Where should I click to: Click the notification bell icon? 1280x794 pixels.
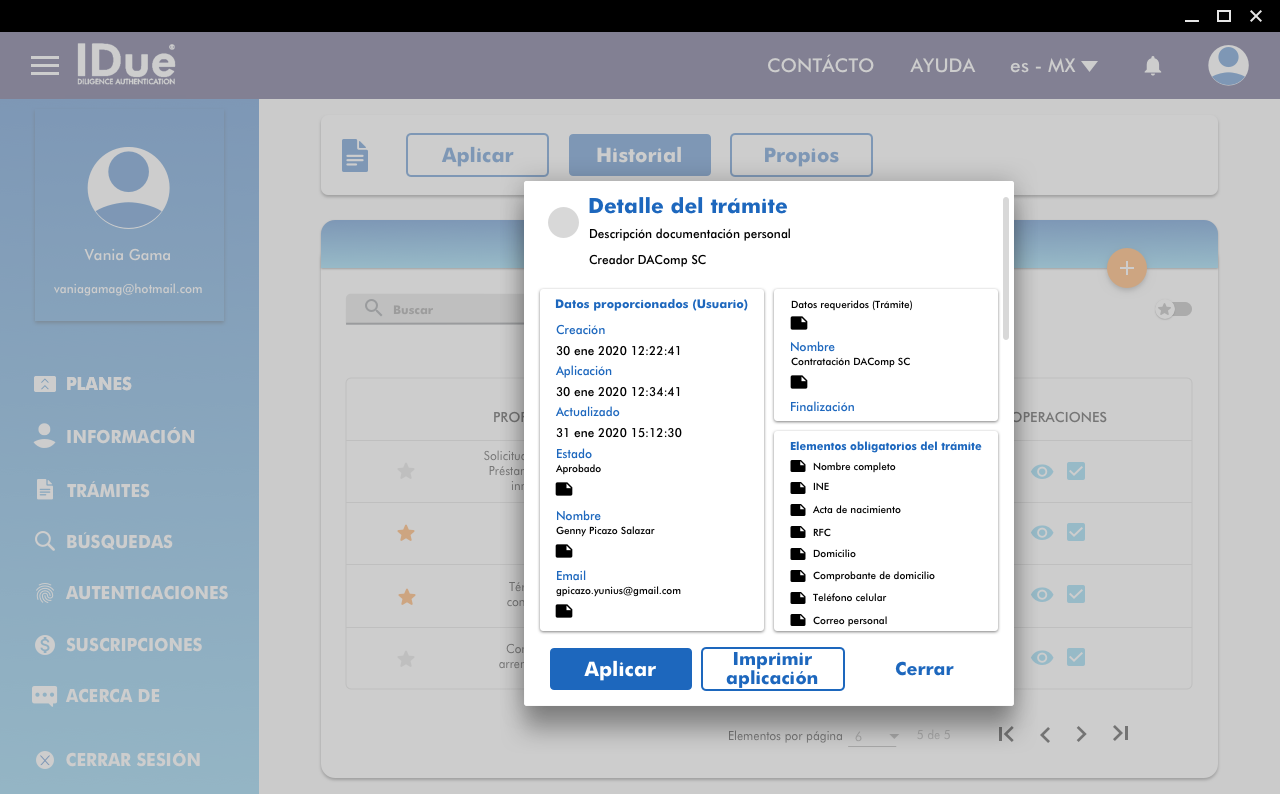coord(1152,66)
